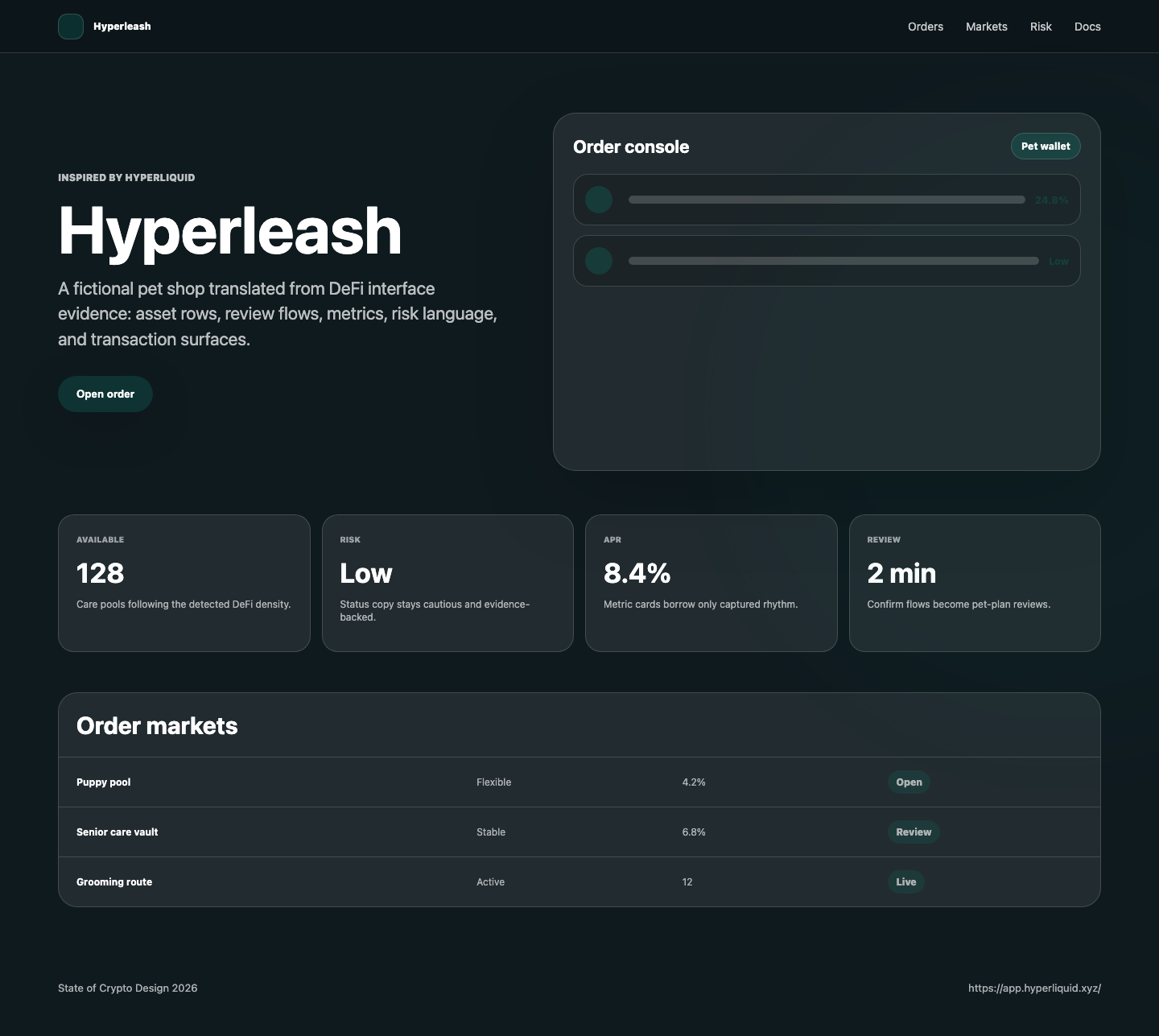Select the Live status pill for Grooming route
Image resolution: width=1159 pixels, height=1036 pixels.
[906, 882]
